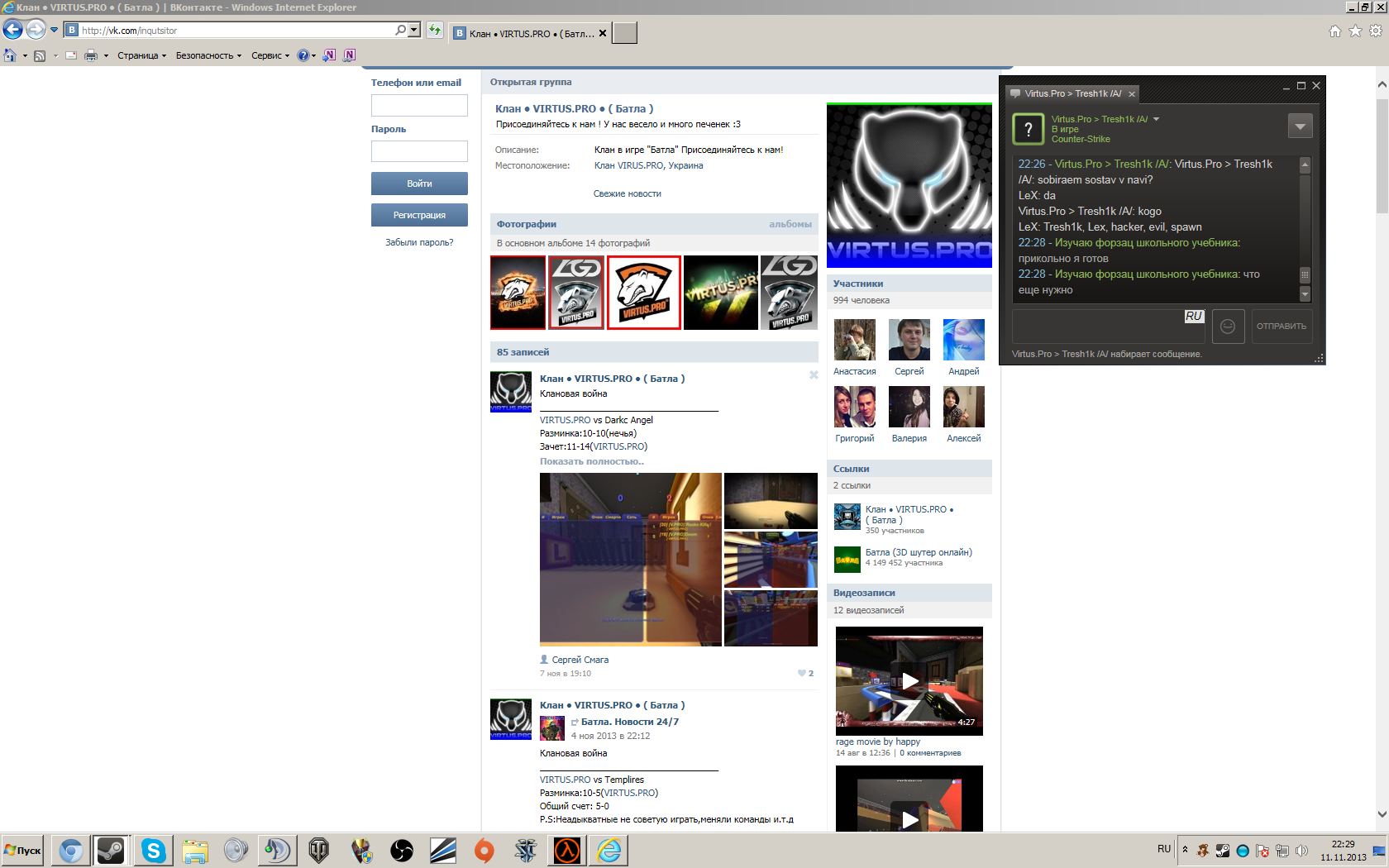This screenshot has height=868, width=1389.
Task: Expand the print options dropdown arrow
Action: click(x=106, y=55)
